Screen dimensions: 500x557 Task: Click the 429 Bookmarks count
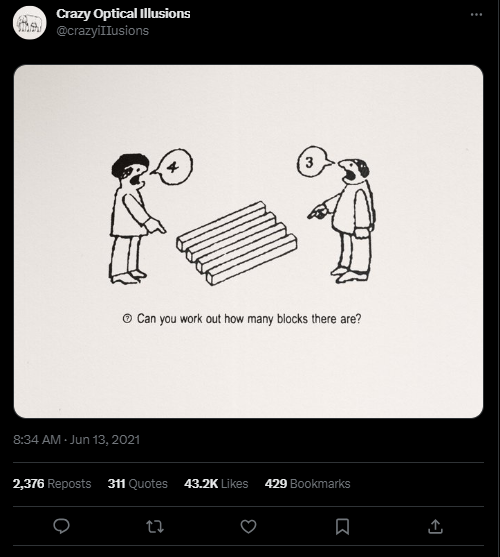(x=308, y=483)
